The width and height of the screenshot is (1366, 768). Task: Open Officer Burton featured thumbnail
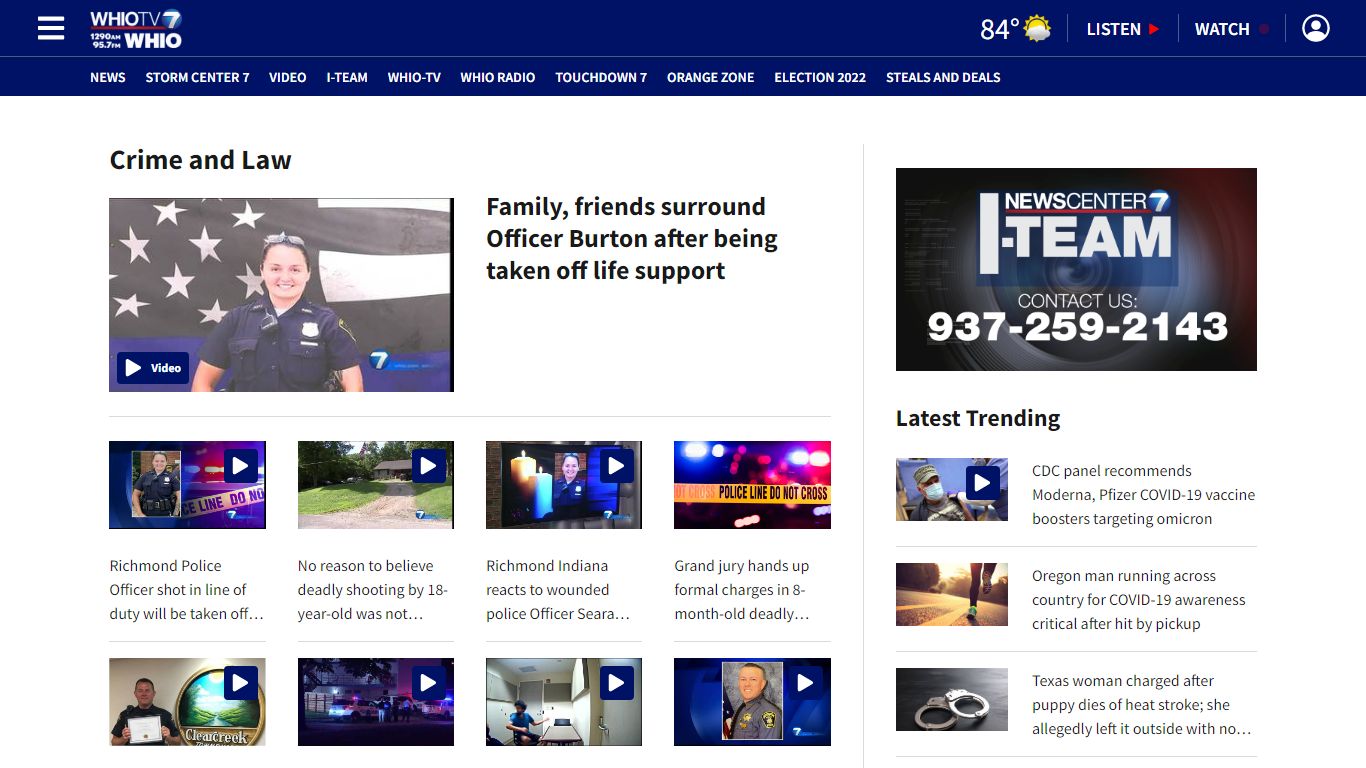(x=281, y=295)
